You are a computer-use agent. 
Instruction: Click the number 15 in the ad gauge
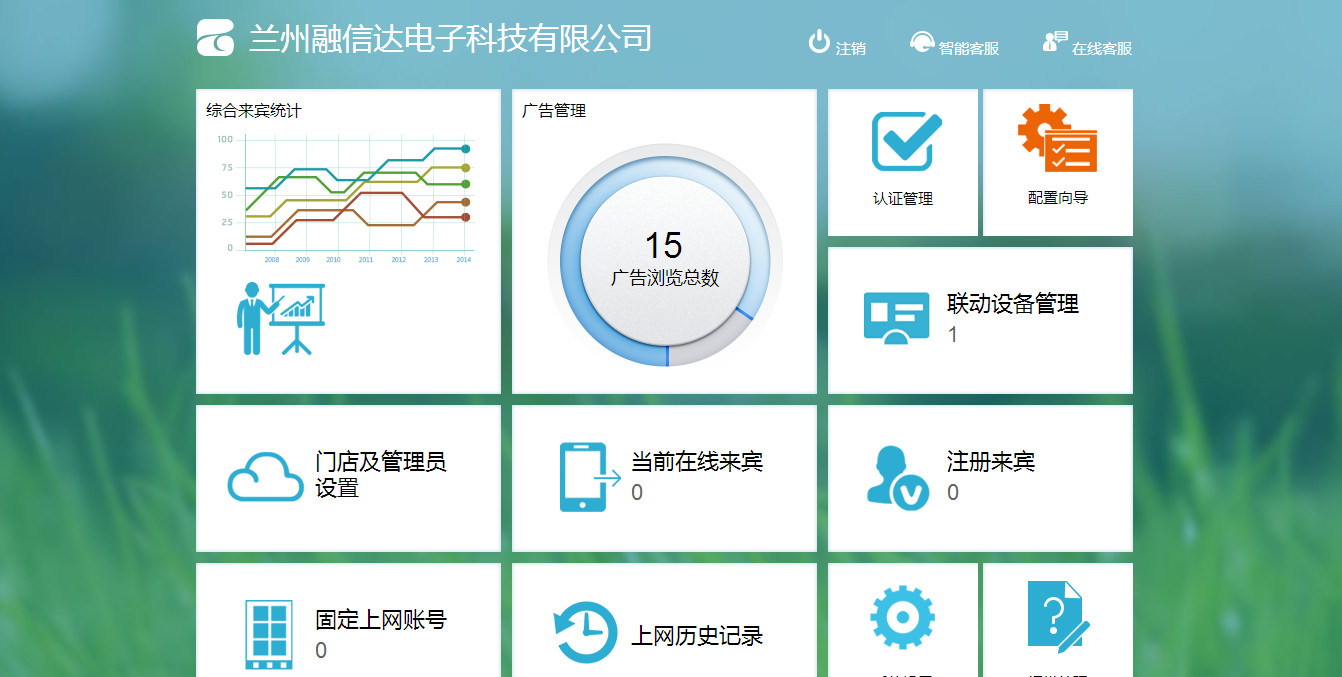[x=663, y=246]
